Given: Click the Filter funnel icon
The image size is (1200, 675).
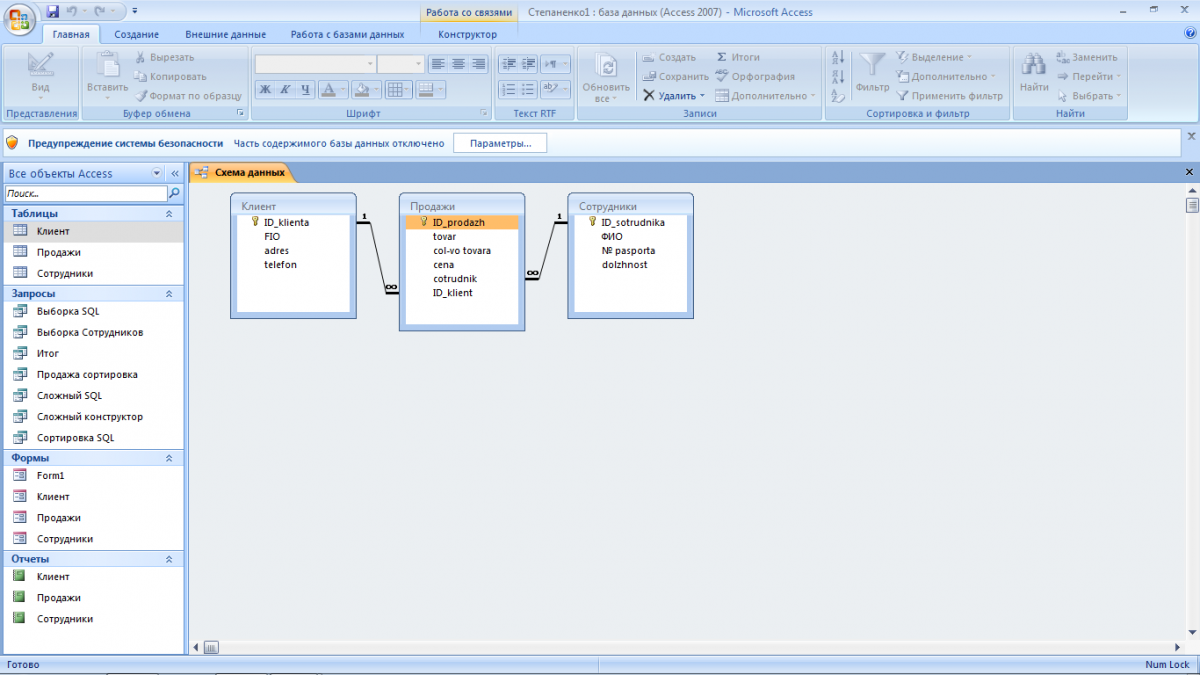Looking at the screenshot, I should click(872, 67).
